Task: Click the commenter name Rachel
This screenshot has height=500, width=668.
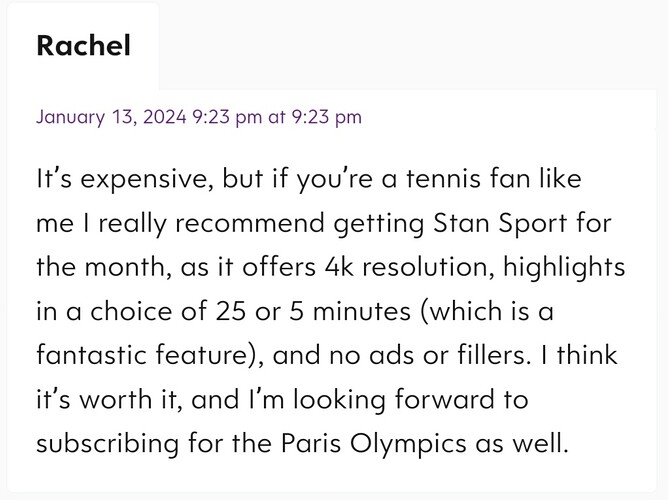Action: click(x=84, y=45)
